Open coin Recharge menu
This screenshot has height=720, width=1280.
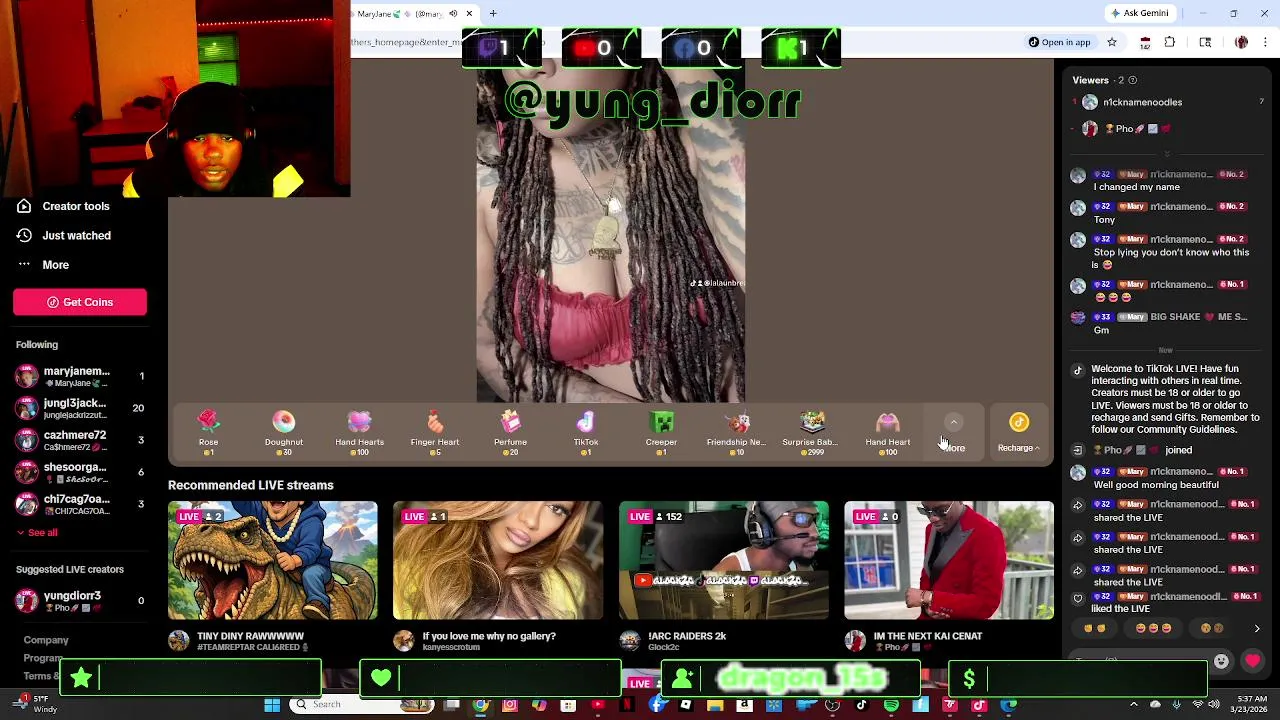pos(1019,433)
